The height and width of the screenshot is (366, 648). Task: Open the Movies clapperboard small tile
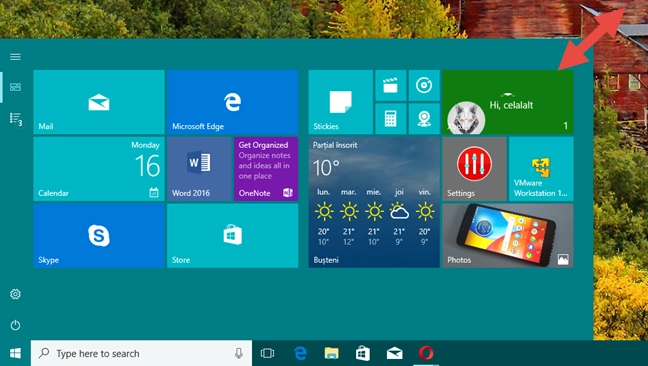point(391,86)
